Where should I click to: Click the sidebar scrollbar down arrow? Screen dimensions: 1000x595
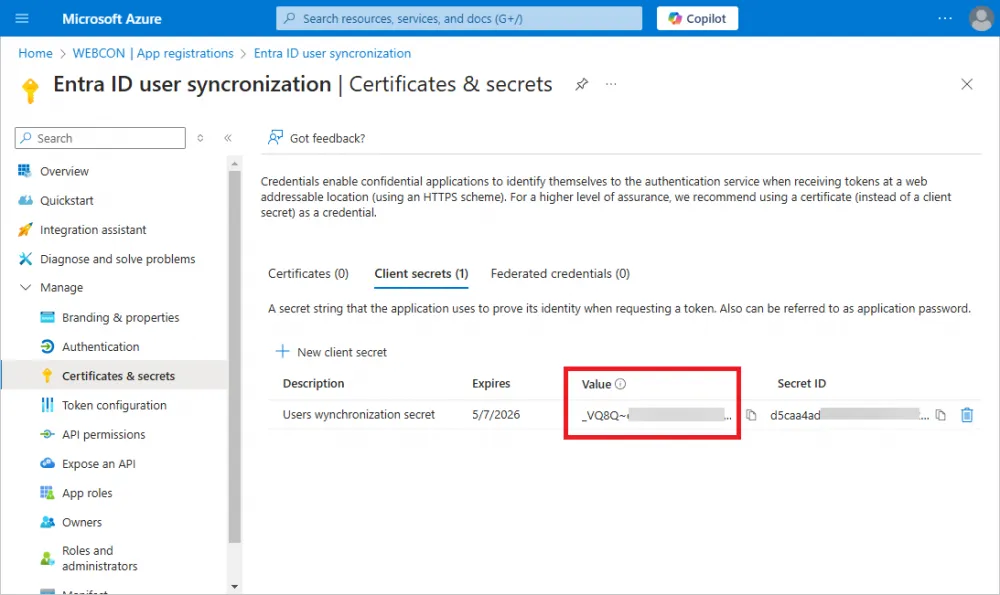click(235, 587)
